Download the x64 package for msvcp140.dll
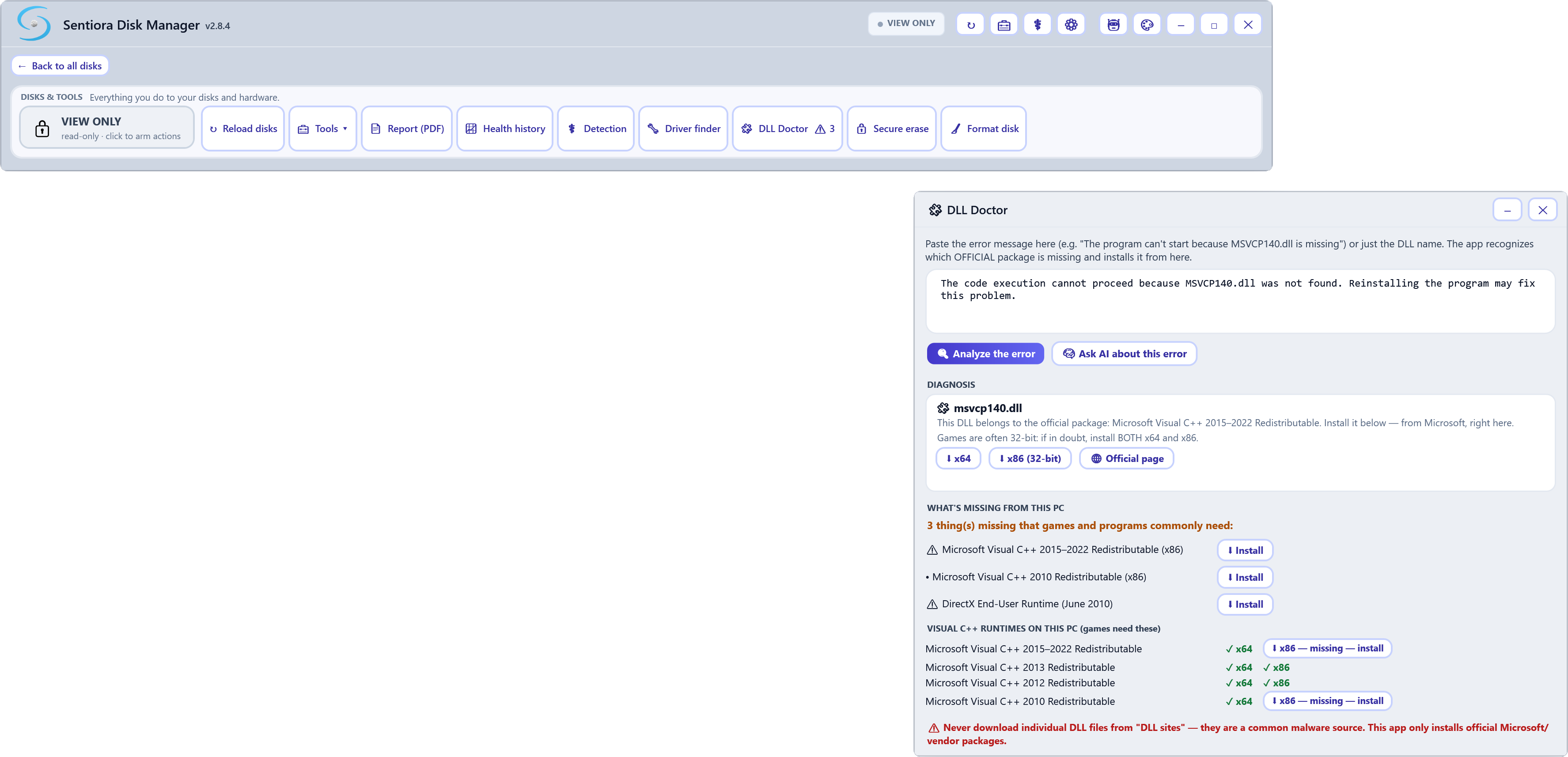Image resolution: width=1568 pixels, height=757 pixels. point(958,458)
